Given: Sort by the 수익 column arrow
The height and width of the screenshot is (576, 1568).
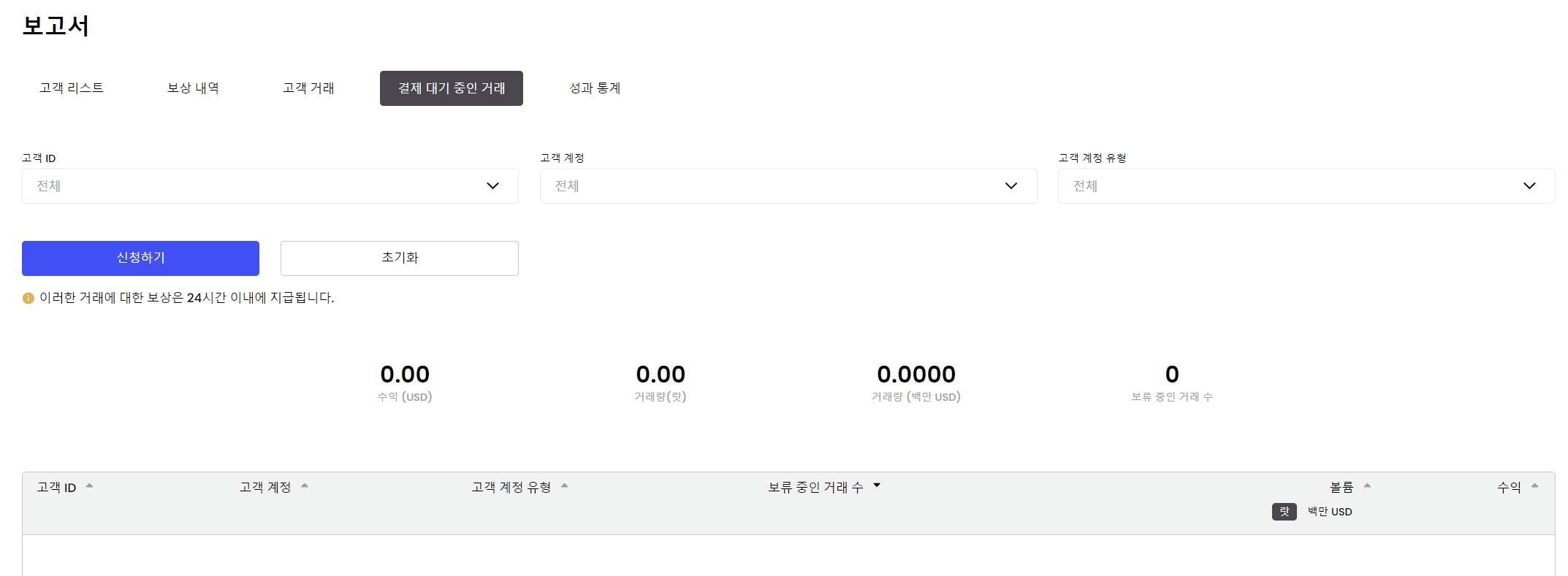Looking at the screenshot, I should point(1535,485).
